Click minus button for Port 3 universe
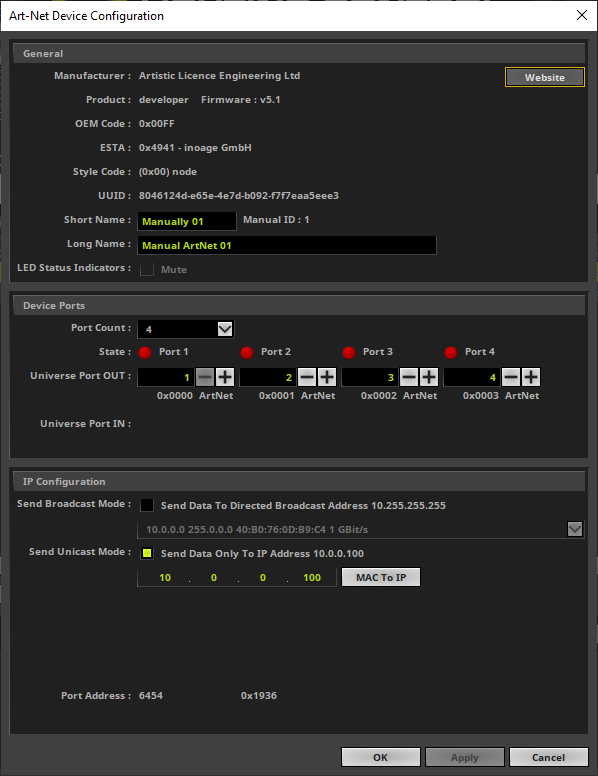598x776 pixels. [409, 377]
